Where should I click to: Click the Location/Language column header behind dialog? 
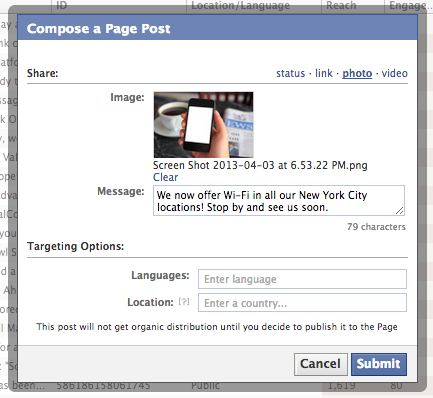point(240,5)
